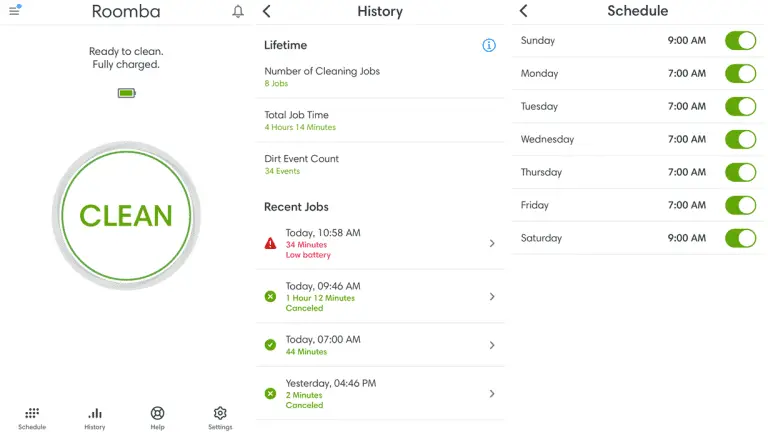
Task: Select 'Total Job Time' text
Action: pyautogui.click(x=296, y=115)
